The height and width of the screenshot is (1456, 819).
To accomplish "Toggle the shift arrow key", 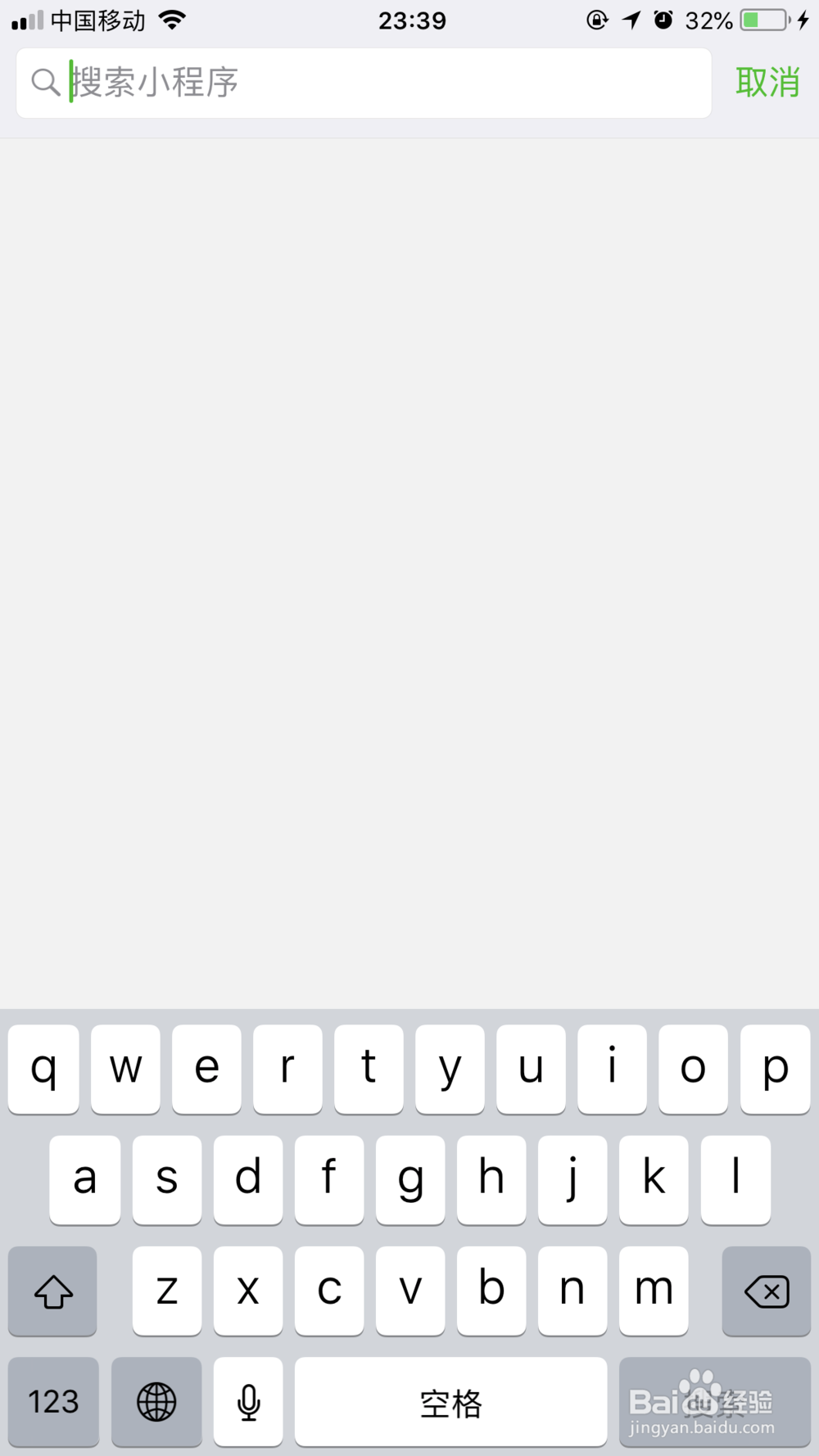I will [x=52, y=1291].
